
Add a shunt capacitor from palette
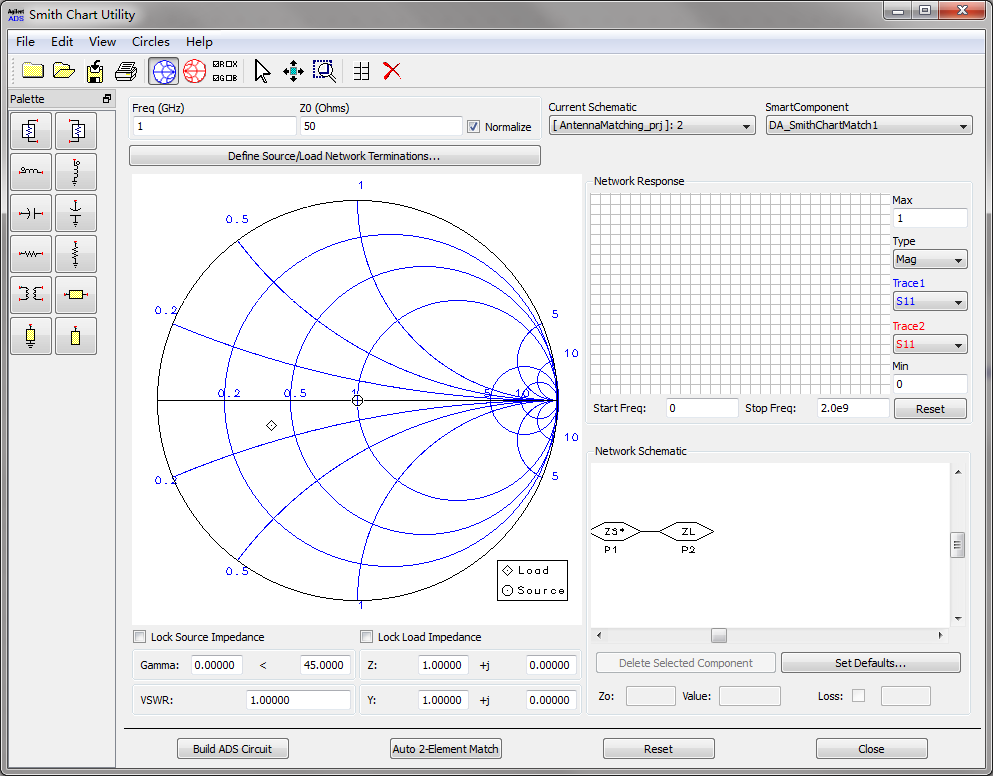click(x=76, y=213)
